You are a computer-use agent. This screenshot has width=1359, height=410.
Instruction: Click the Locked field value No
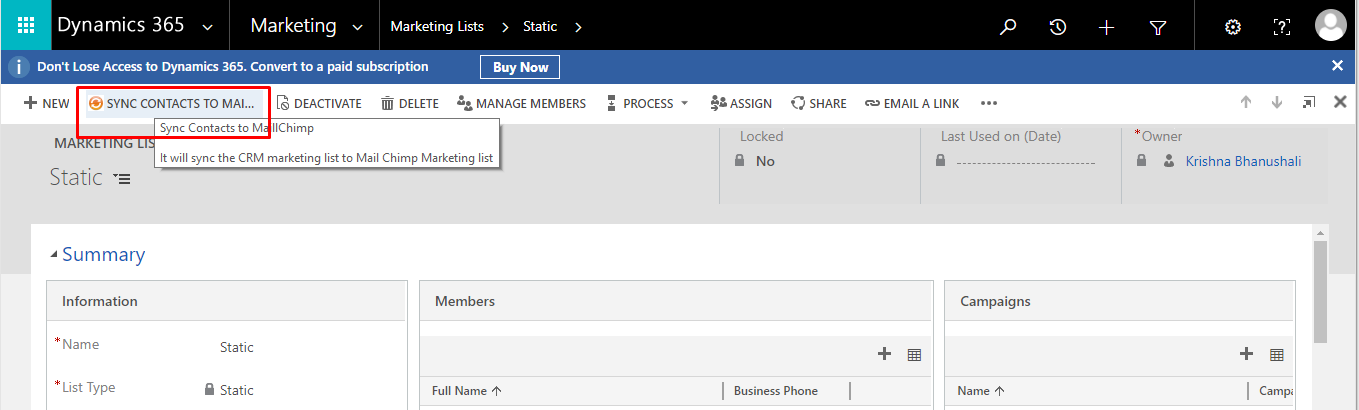[x=765, y=161]
